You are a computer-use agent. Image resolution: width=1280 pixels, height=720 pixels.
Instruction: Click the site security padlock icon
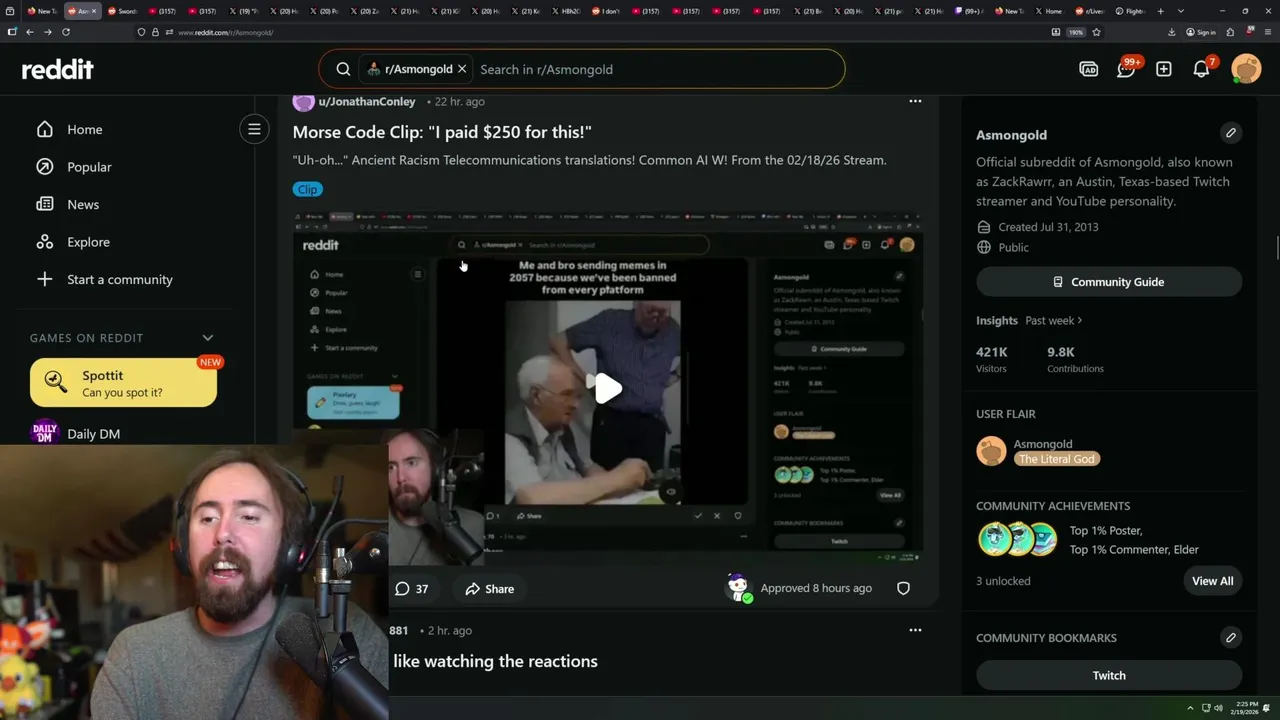pyautogui.click(x=154, y=32)
